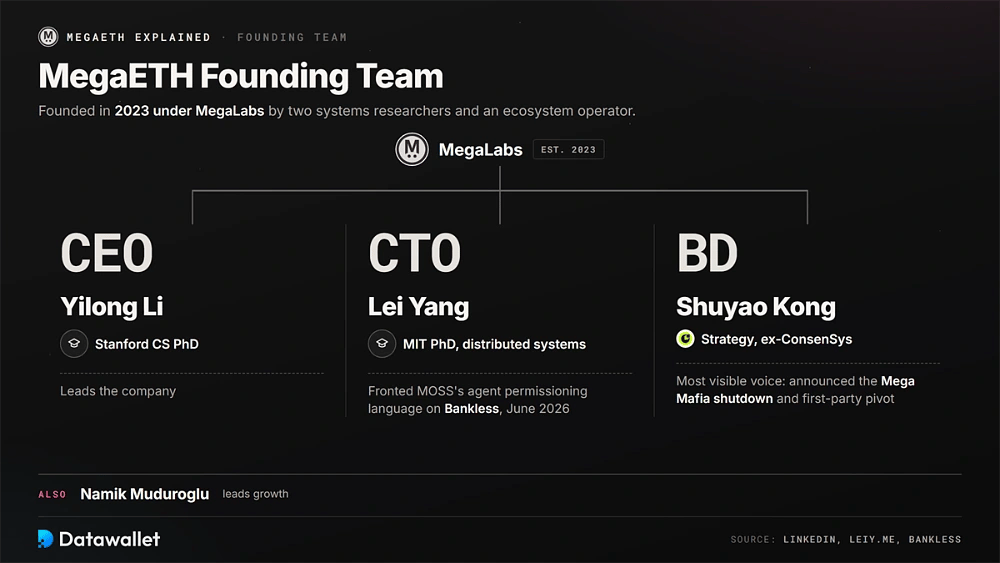The image size is (1000, 563).
Task: Click 'Most visible voice' description line
Action: click(x=795, y=381)
